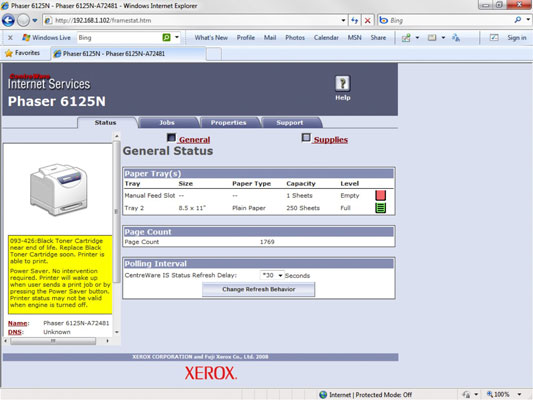Switch to the Jobs tab

167,122
